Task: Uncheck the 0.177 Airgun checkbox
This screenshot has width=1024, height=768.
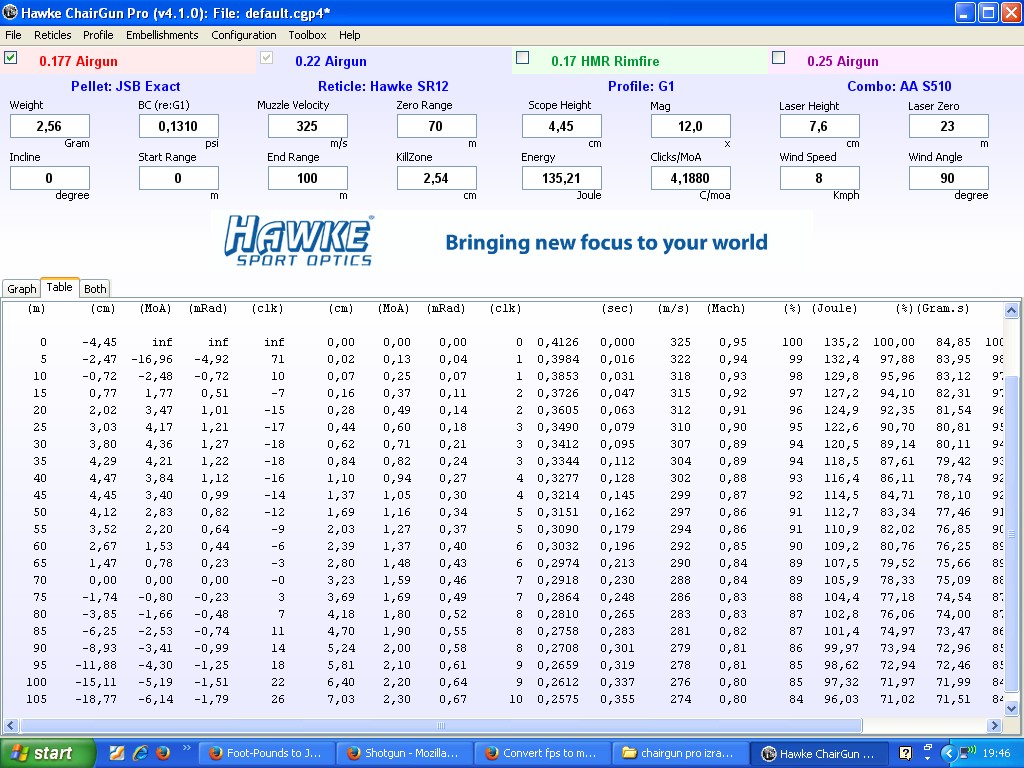Action: tap(10, 57)
